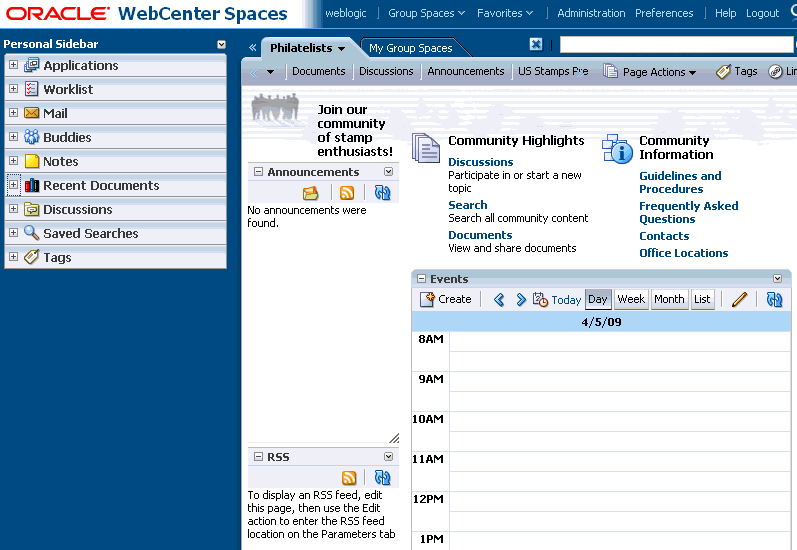Image resolution: width=797 pixels, height=550 pixels.
Task: Click the Mail envelope icon
Action: (32, 113)
